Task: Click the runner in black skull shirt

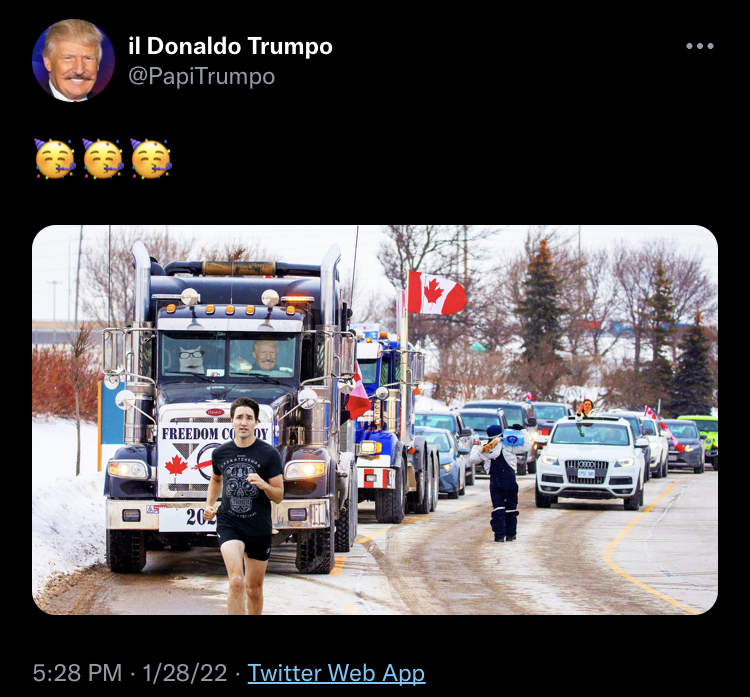Action: coord(245,506)
